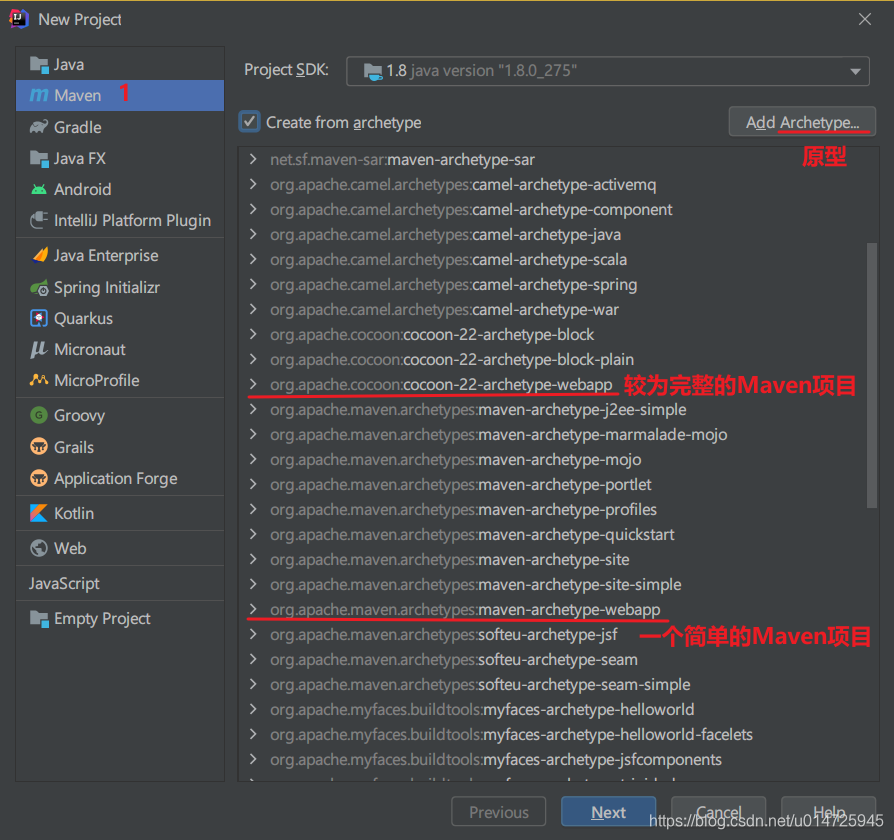Click the Web globe icon
The width and height of the screenshot is (894, 840).
click(x=39, y=548)
